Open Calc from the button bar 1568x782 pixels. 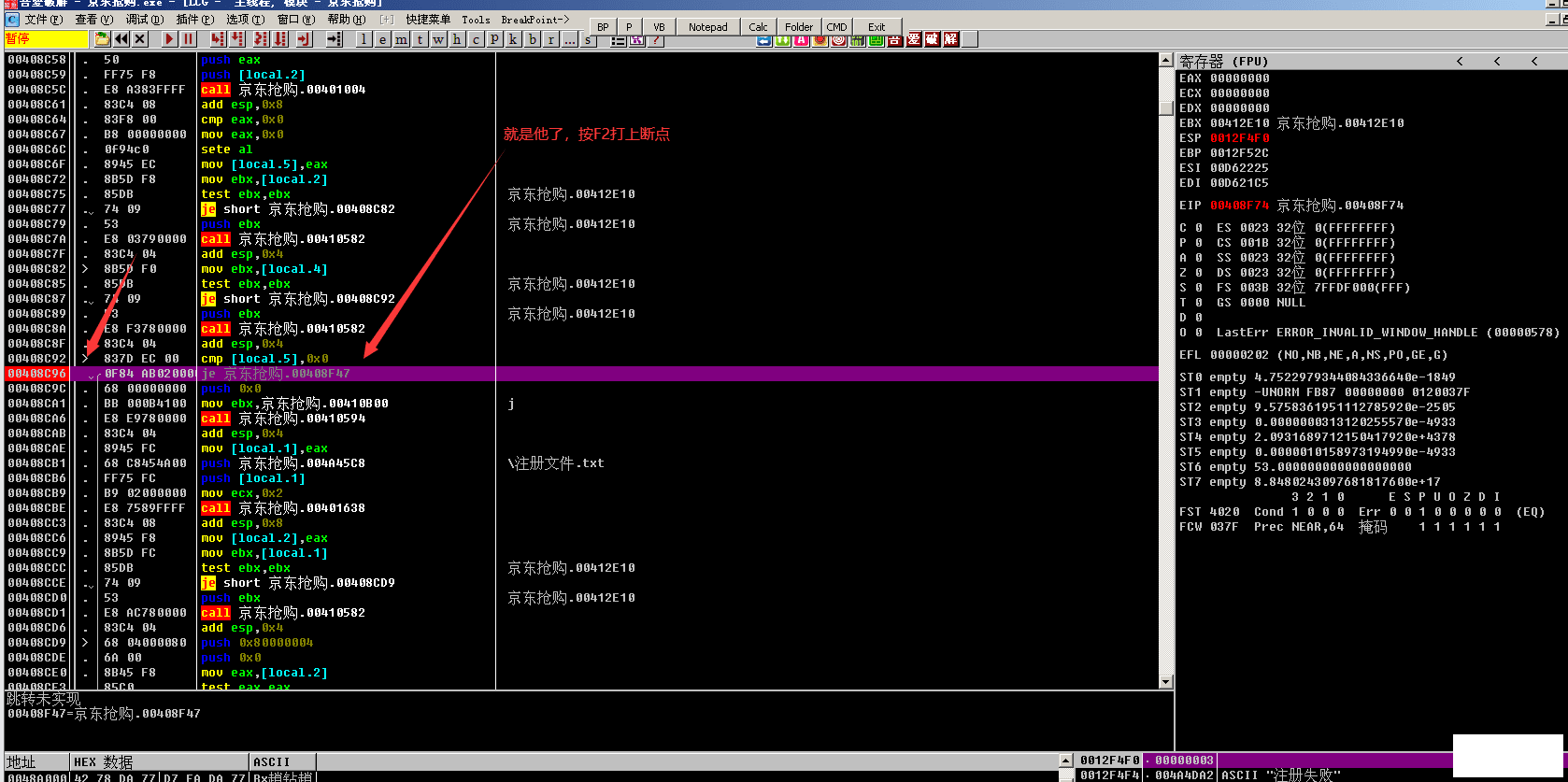point(759,26)
